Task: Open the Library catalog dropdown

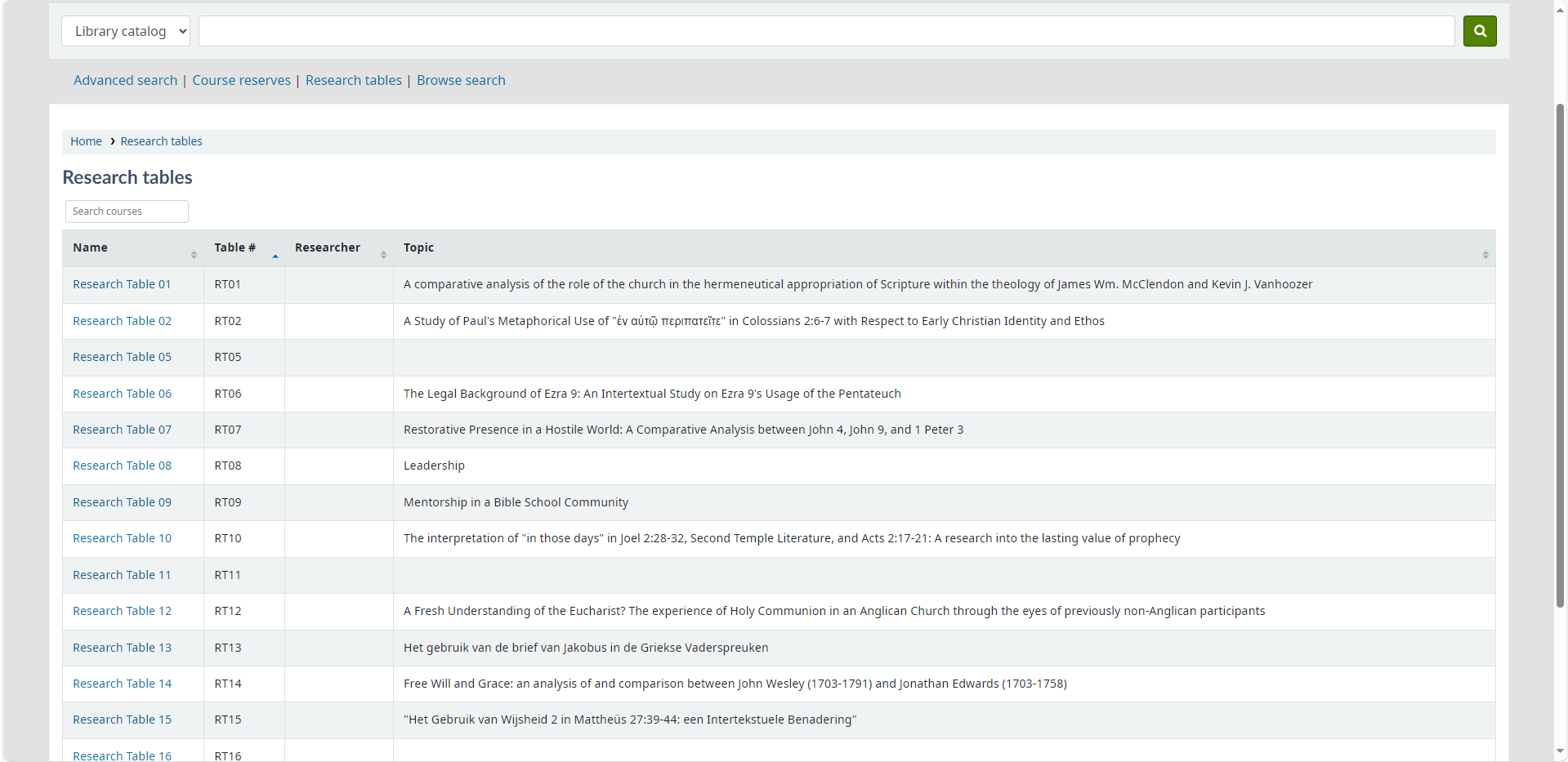Action: [126, 31]
